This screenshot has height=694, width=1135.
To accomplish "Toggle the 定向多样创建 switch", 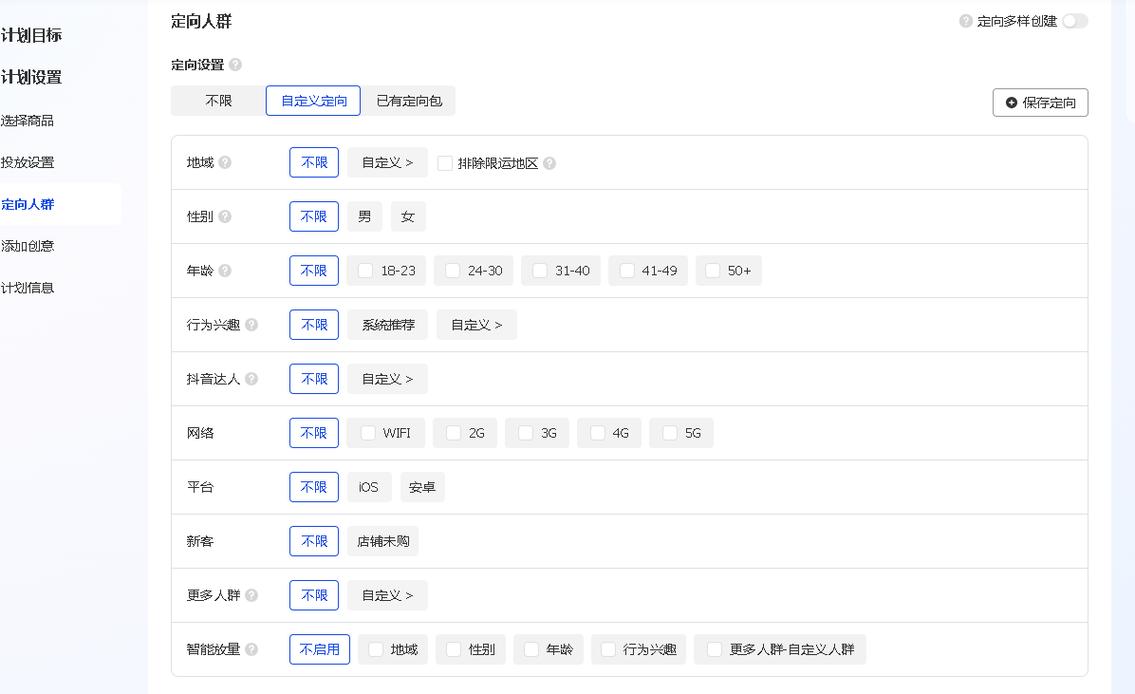I will (x=1075, y=21).
